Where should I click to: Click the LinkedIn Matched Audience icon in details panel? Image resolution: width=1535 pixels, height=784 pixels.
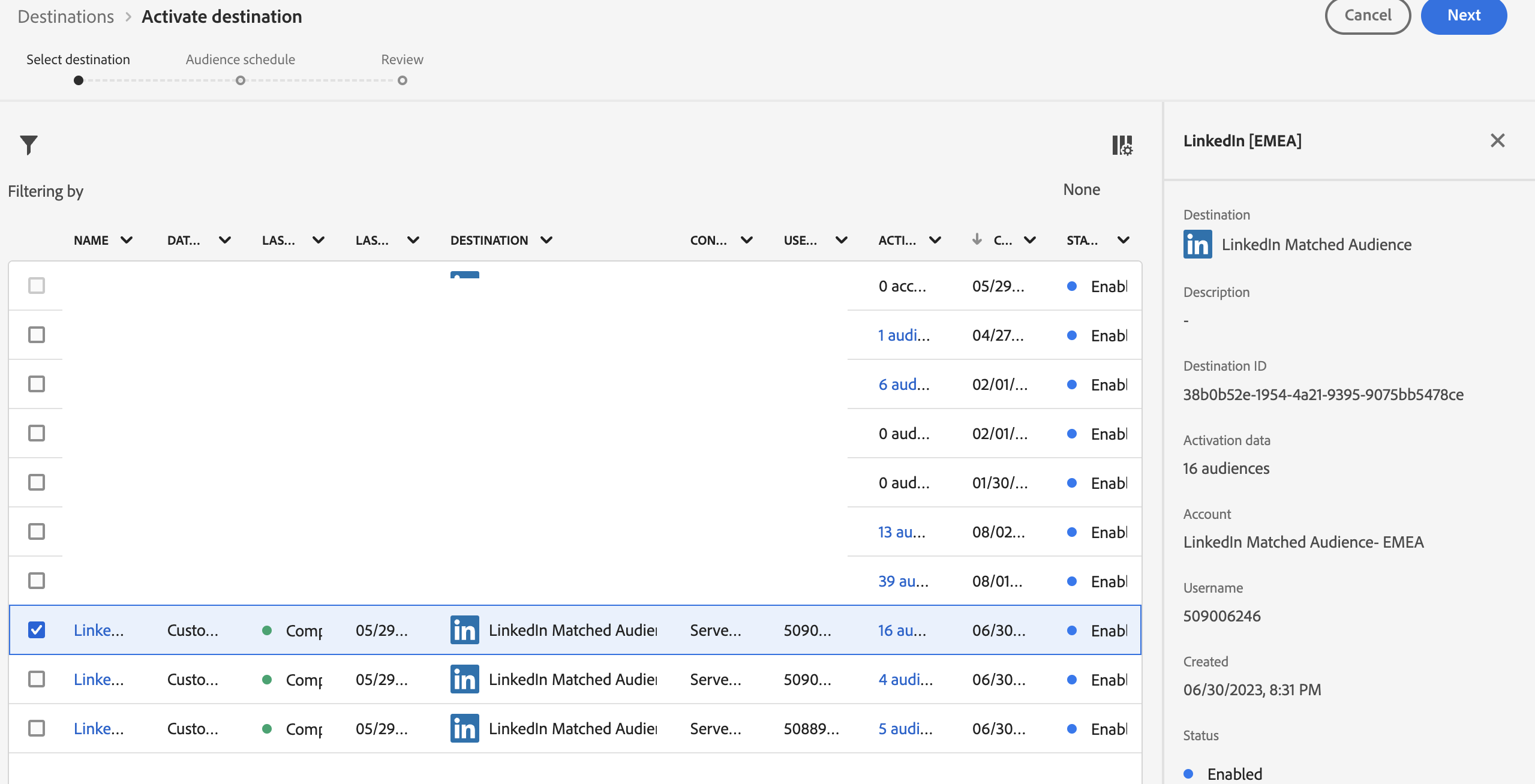[x=1197, y=244]
